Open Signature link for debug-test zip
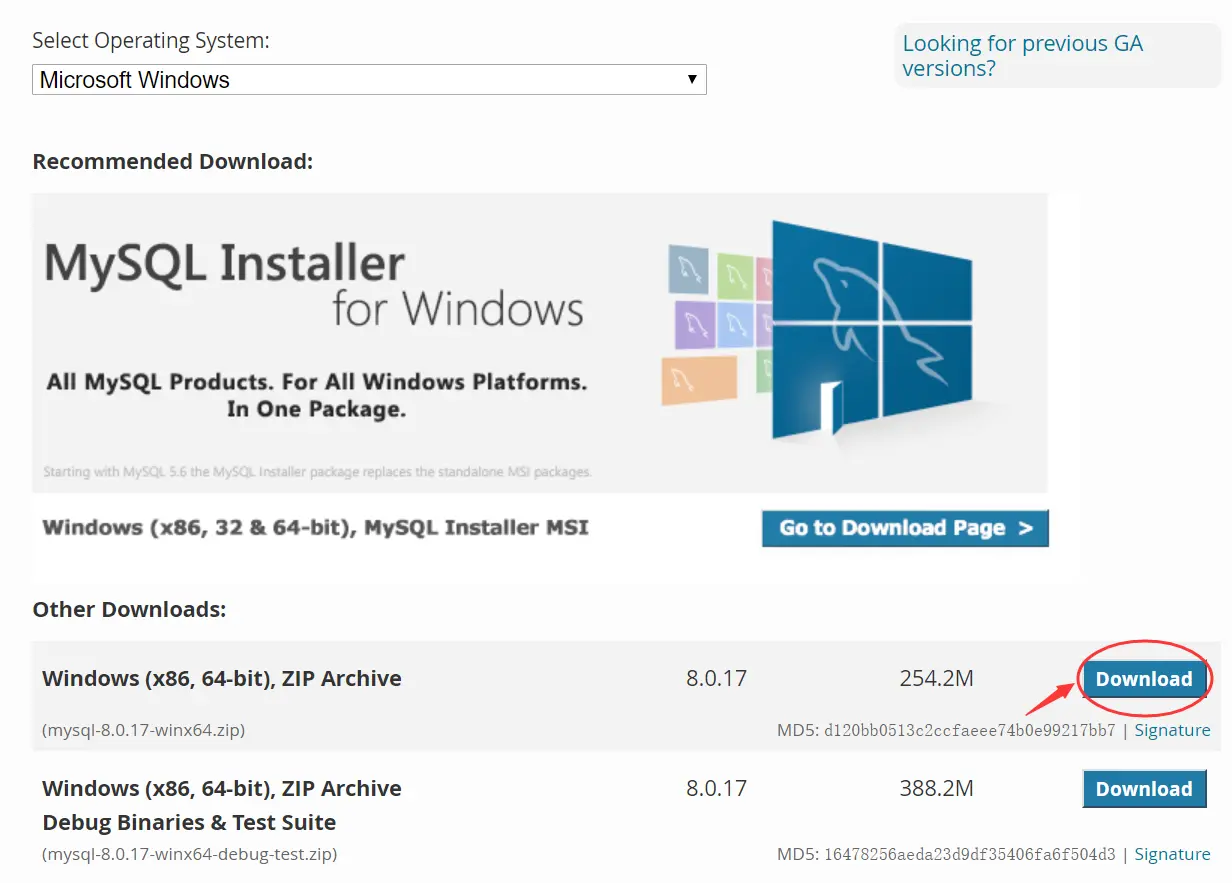The image size is (1232, 883). click(x=1172, y=854)
